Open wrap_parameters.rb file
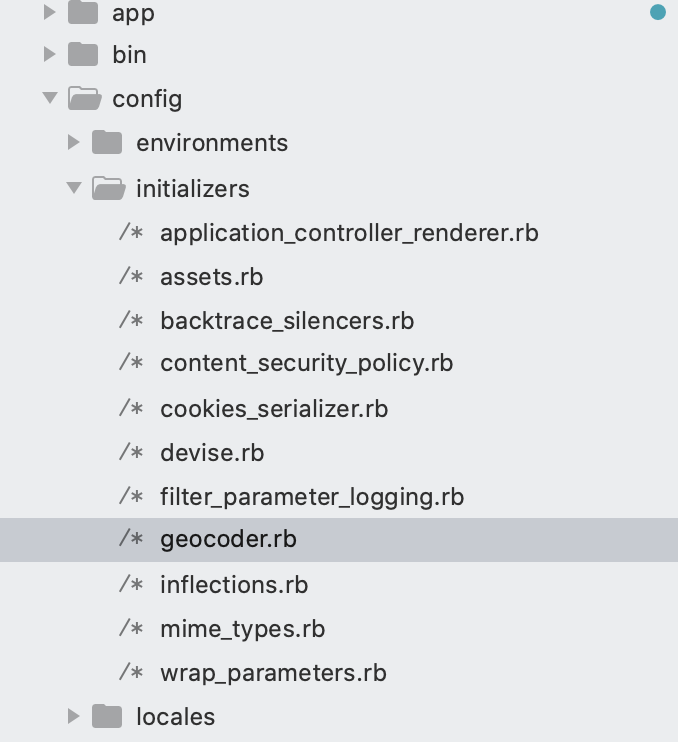Screen dimensions: 678x742 273,673
